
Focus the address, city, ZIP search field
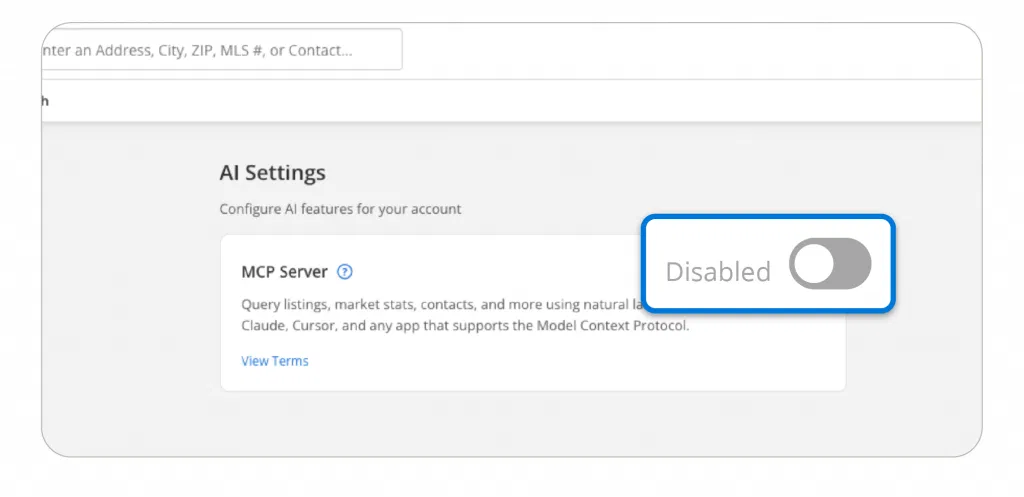[221, 50]
